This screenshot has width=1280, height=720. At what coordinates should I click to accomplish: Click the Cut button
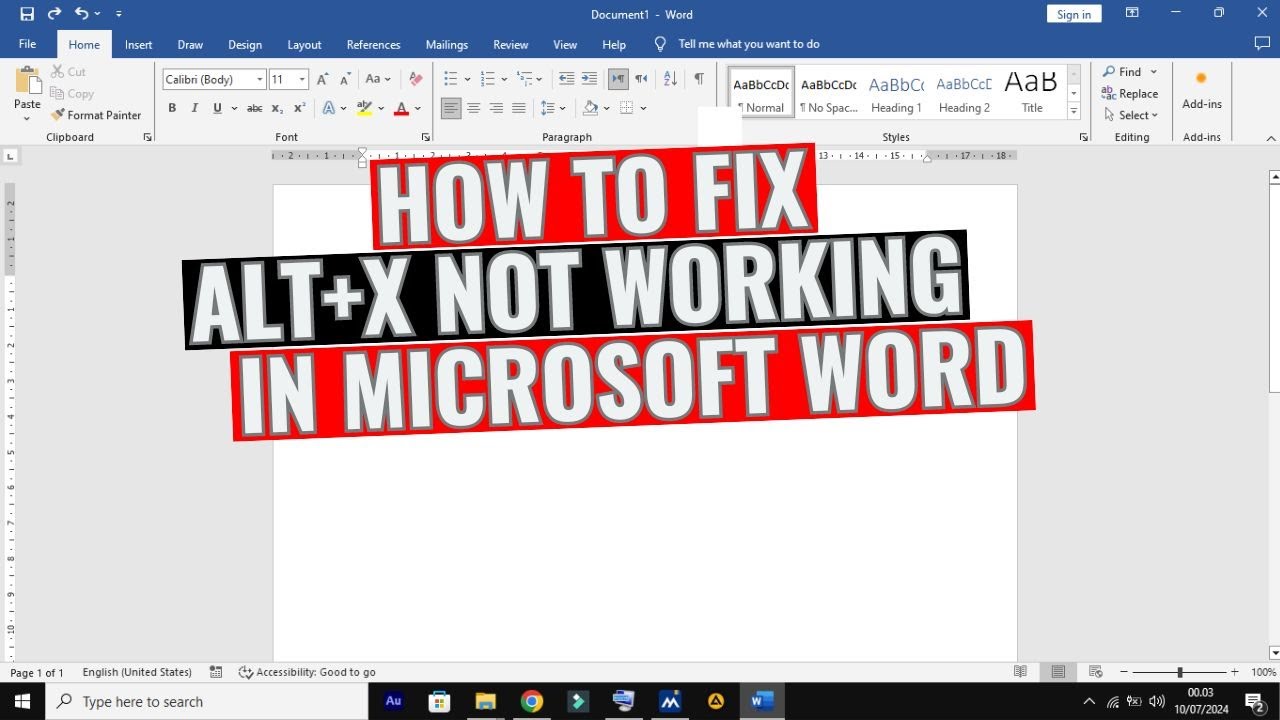(69, 72)
